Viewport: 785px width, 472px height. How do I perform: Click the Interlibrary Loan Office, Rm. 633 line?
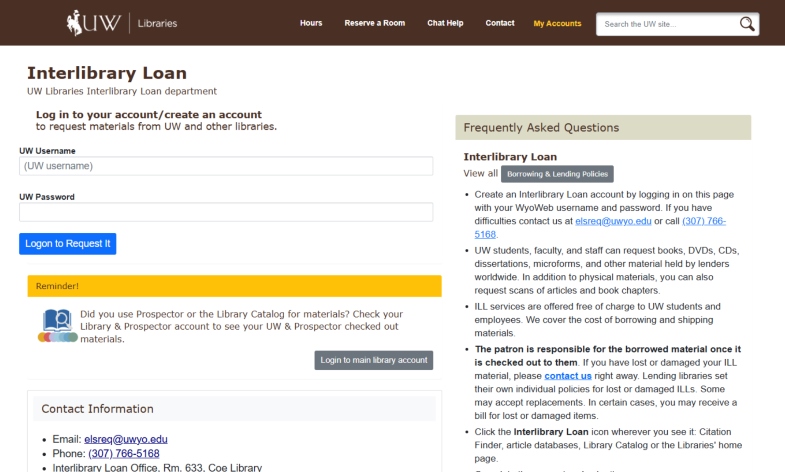tap(157, 467)
